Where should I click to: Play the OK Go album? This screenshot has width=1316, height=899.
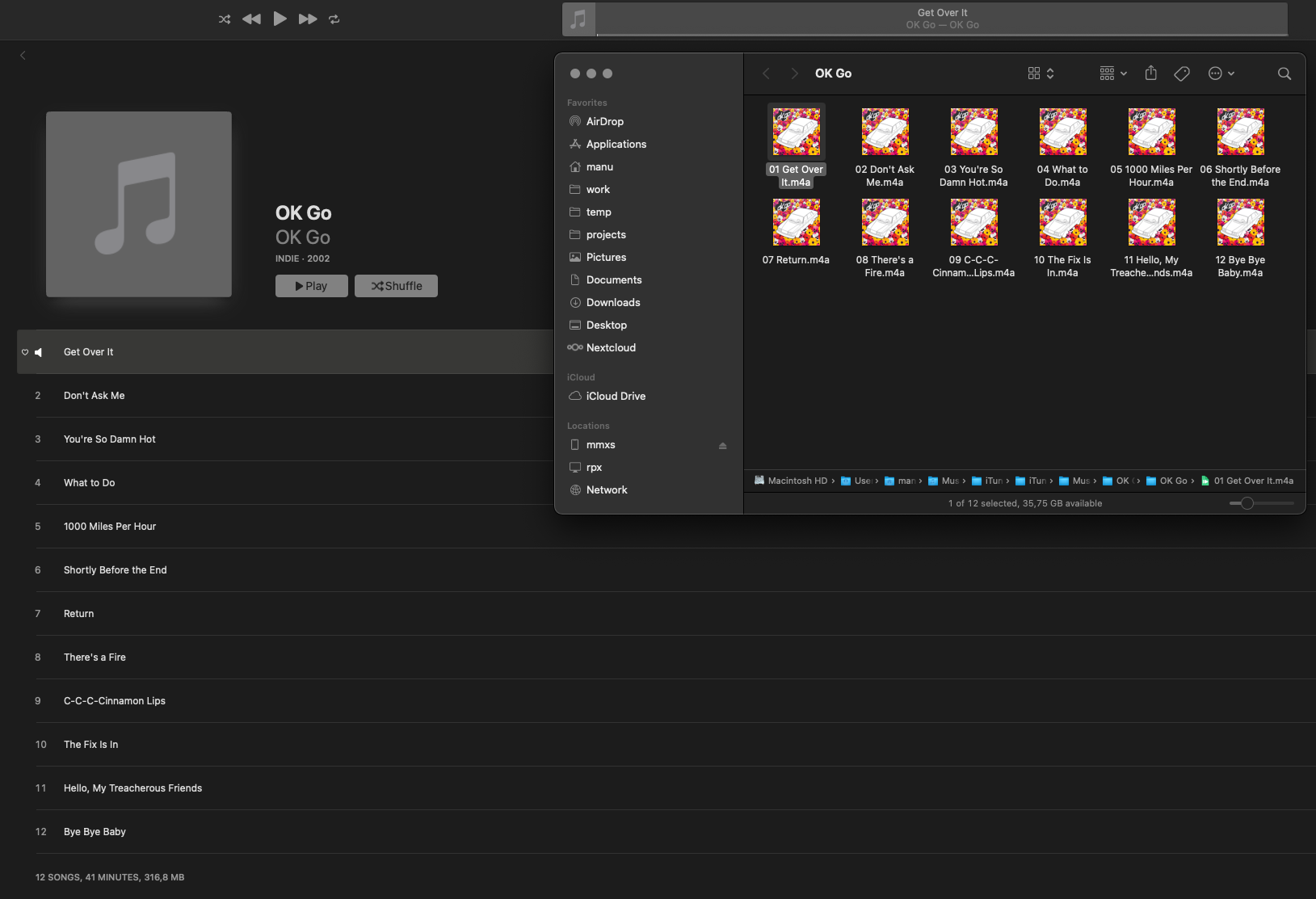click(x=312, y=286)
